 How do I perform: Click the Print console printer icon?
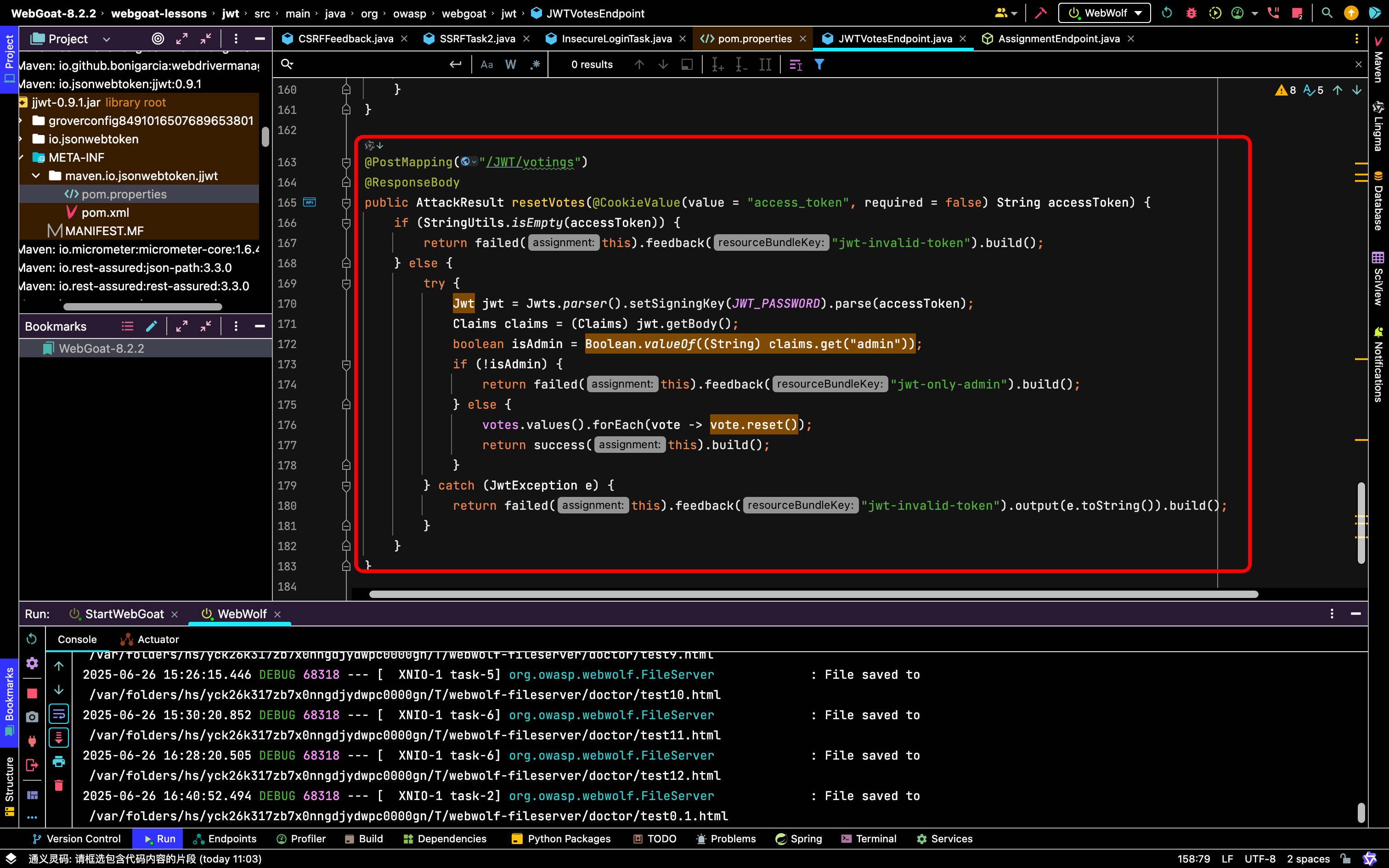point(58,761)
